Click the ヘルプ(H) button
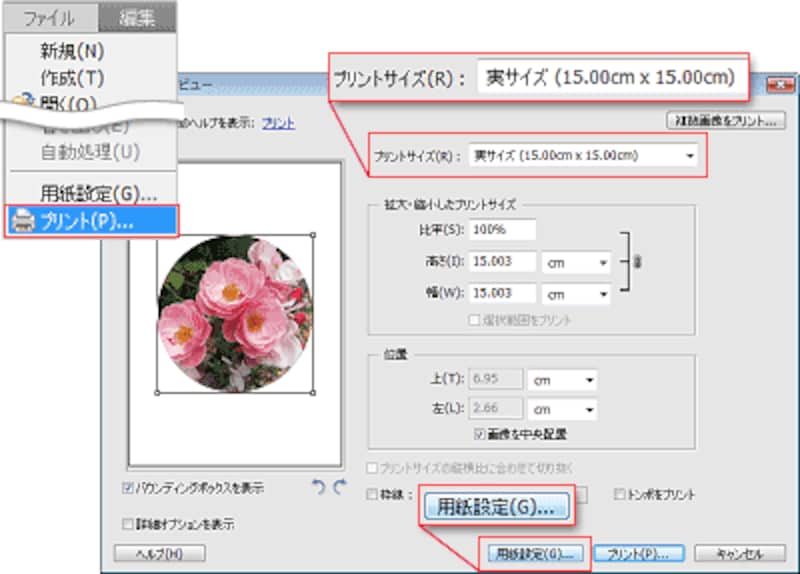Screen dimensions: 800x574 click(x=160, y=554)
